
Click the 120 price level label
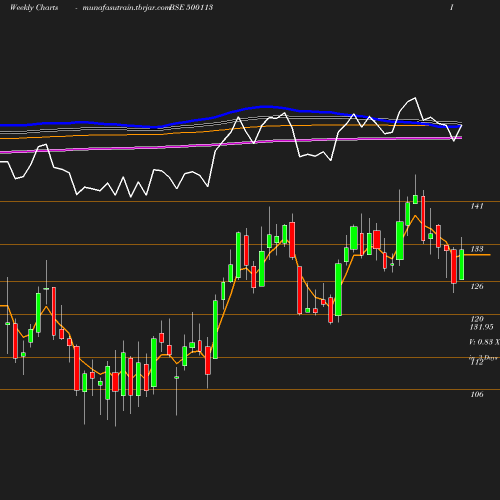(477, 319)
